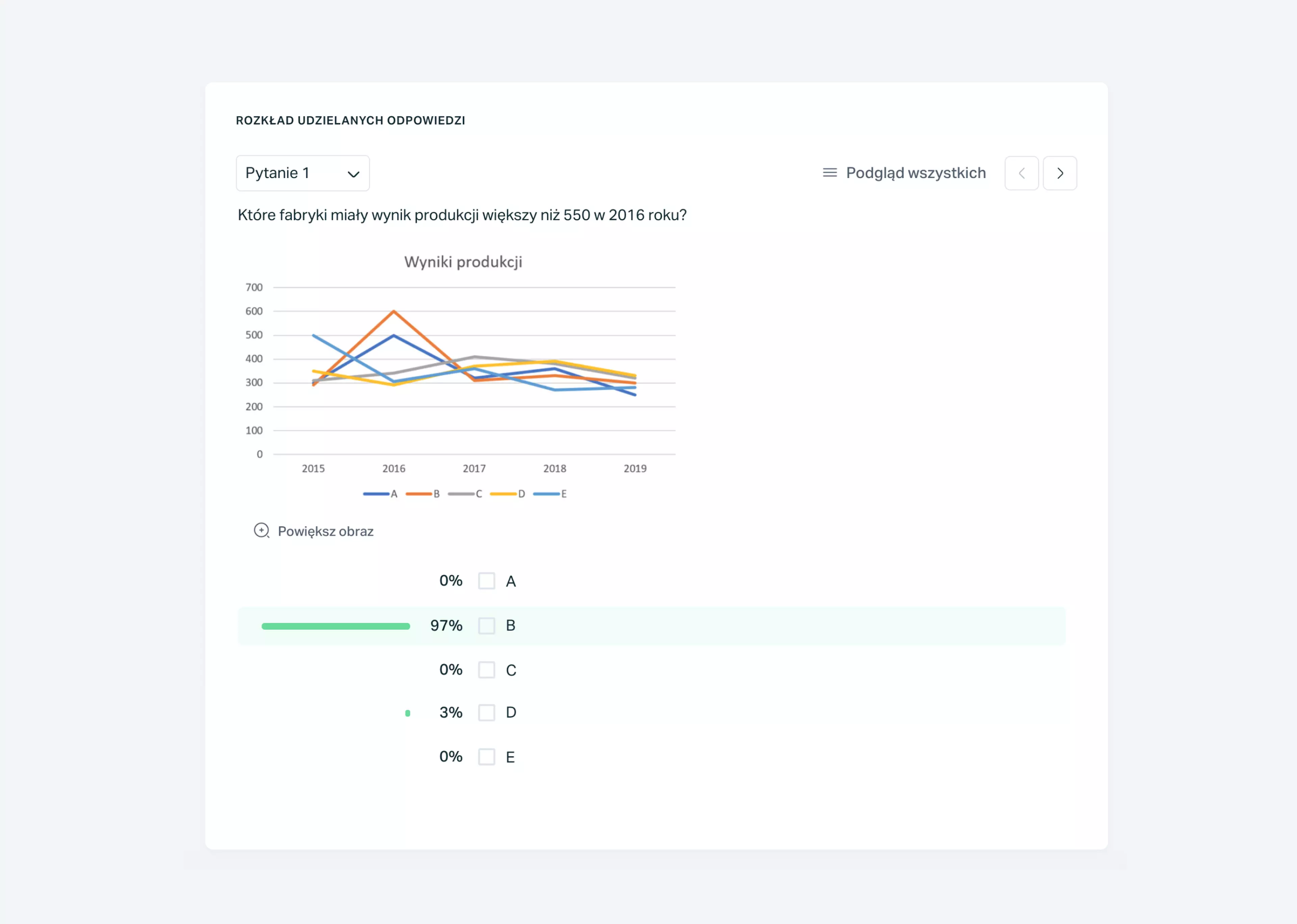
Task: Open the Pytanie 1 question dropdown
Action: [x=302, y=173]
